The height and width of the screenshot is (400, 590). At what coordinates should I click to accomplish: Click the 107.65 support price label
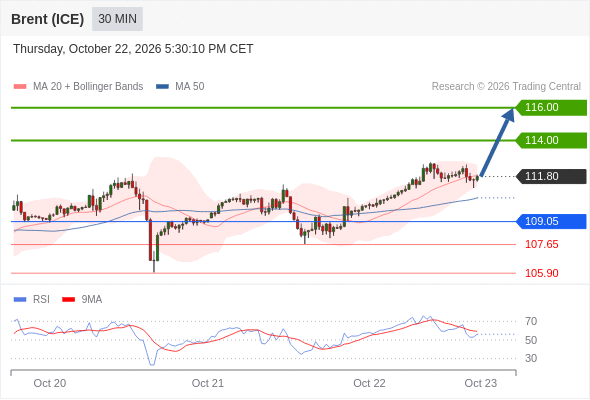pyautogui.click(x=541, y=245)
